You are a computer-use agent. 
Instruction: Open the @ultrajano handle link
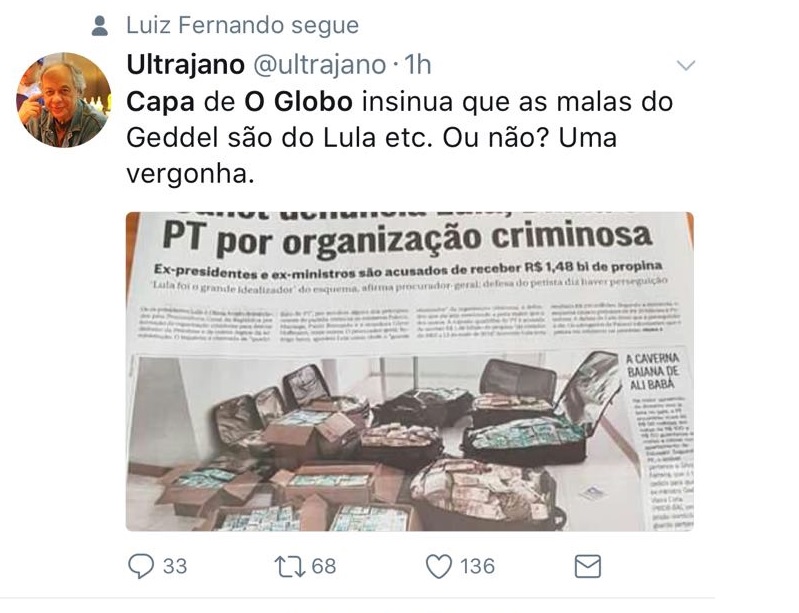point(319,65)
